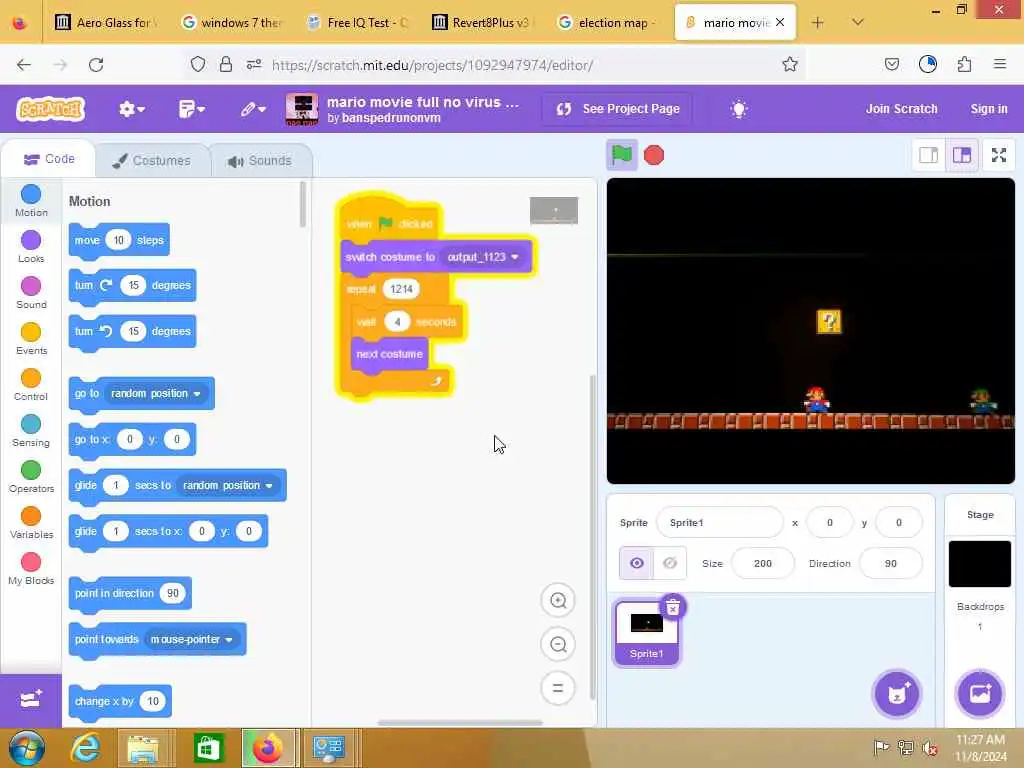Open author banspedrunonvm profile link
This screenshot has width=1024, height=768.
pyautogui.click(x=391, y=118)
